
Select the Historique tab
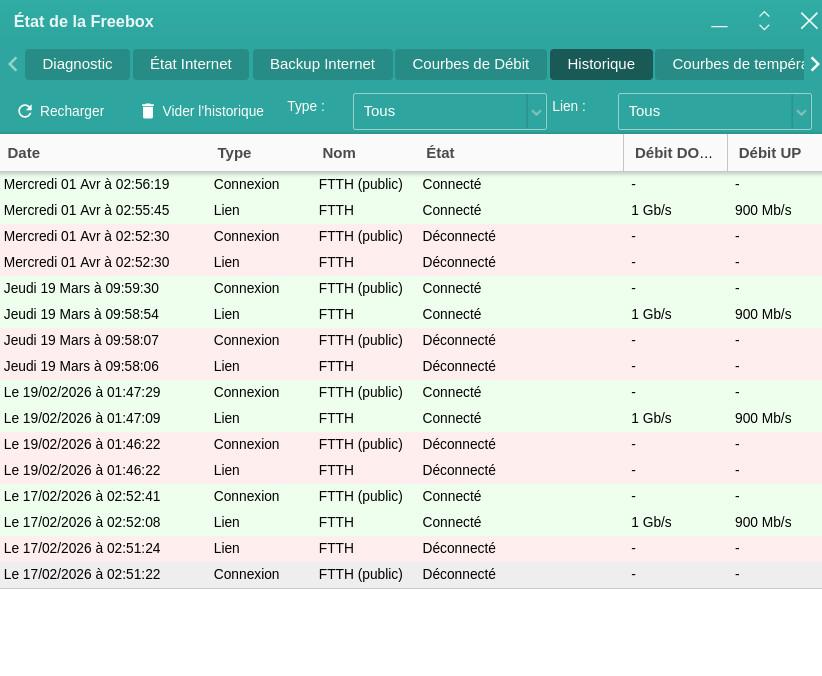click(601, 64)
